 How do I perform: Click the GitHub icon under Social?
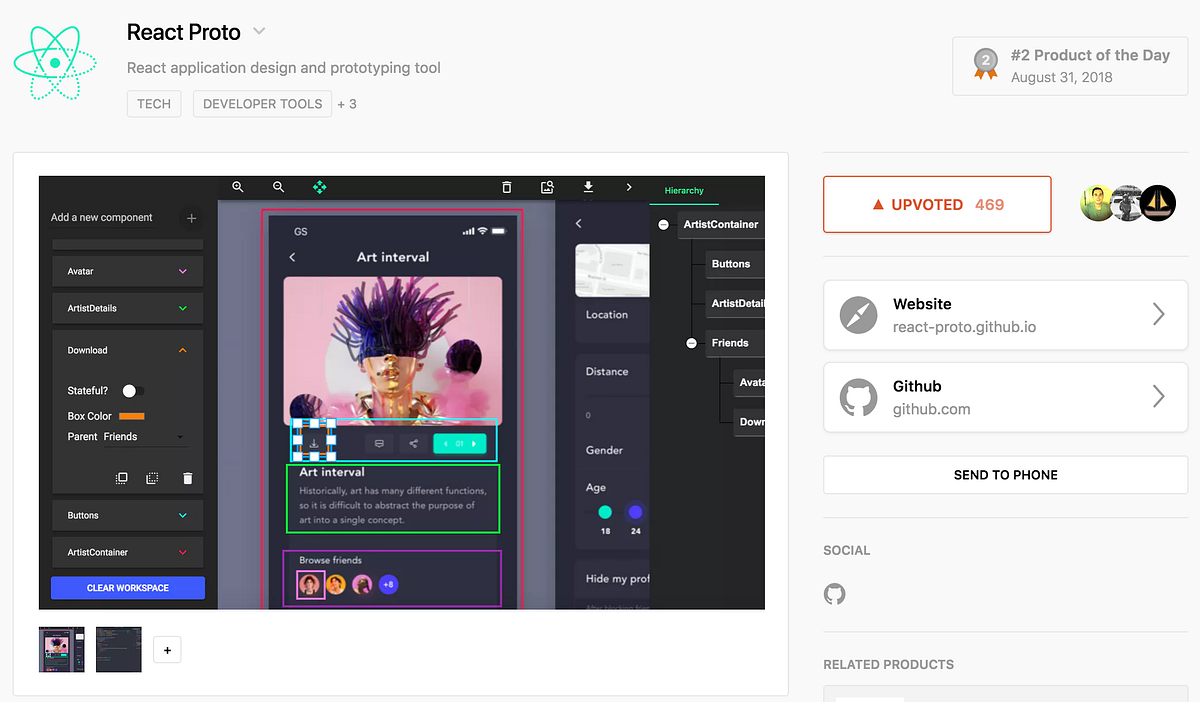[x=835, y=593]
